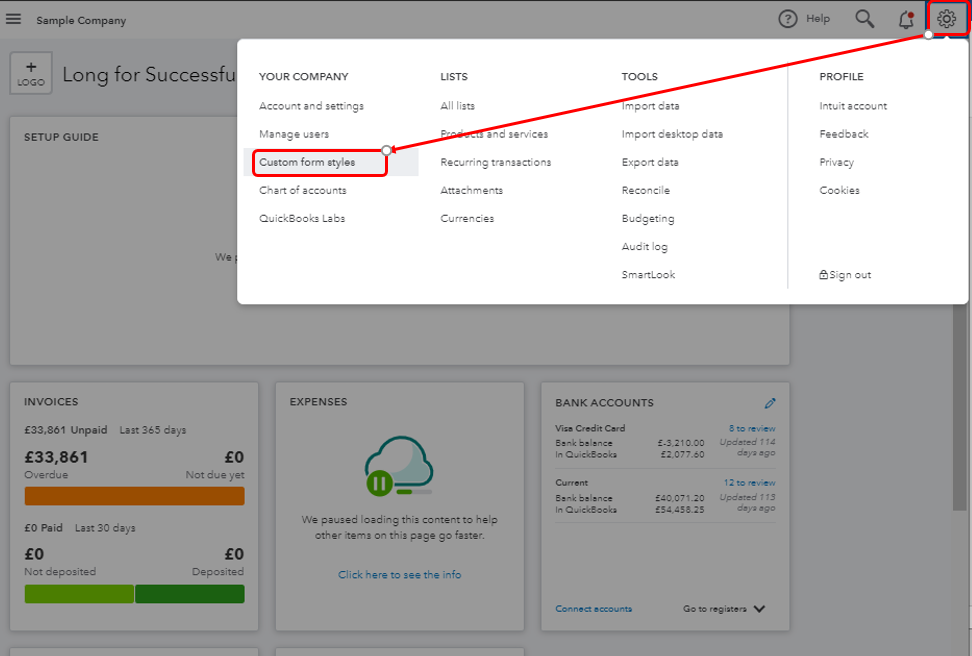Click the Visa Credit Card account
The height and width of the screenshot is (656, 972).
coord(590,428)
